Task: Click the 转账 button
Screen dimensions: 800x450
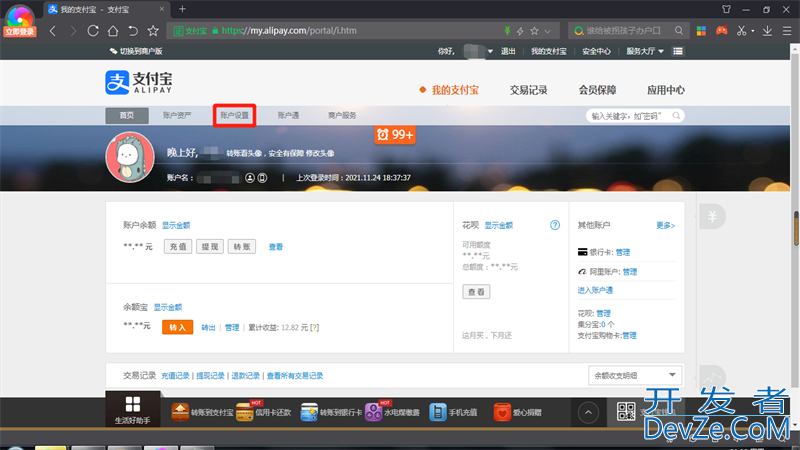Action: pos(242,246)
